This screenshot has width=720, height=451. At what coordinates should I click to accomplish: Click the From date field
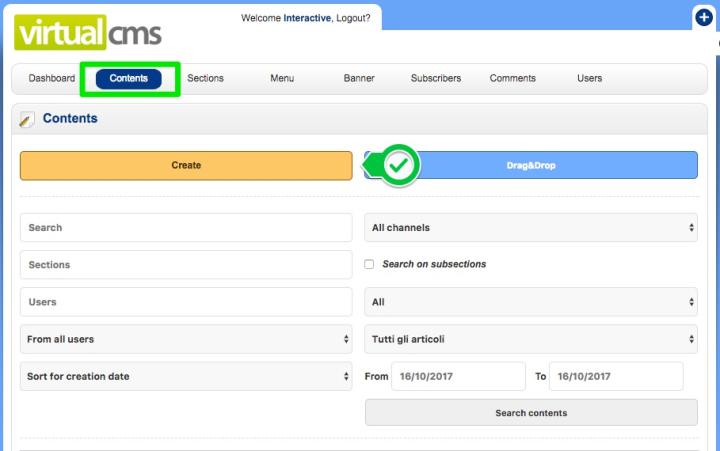pos(458,376)
